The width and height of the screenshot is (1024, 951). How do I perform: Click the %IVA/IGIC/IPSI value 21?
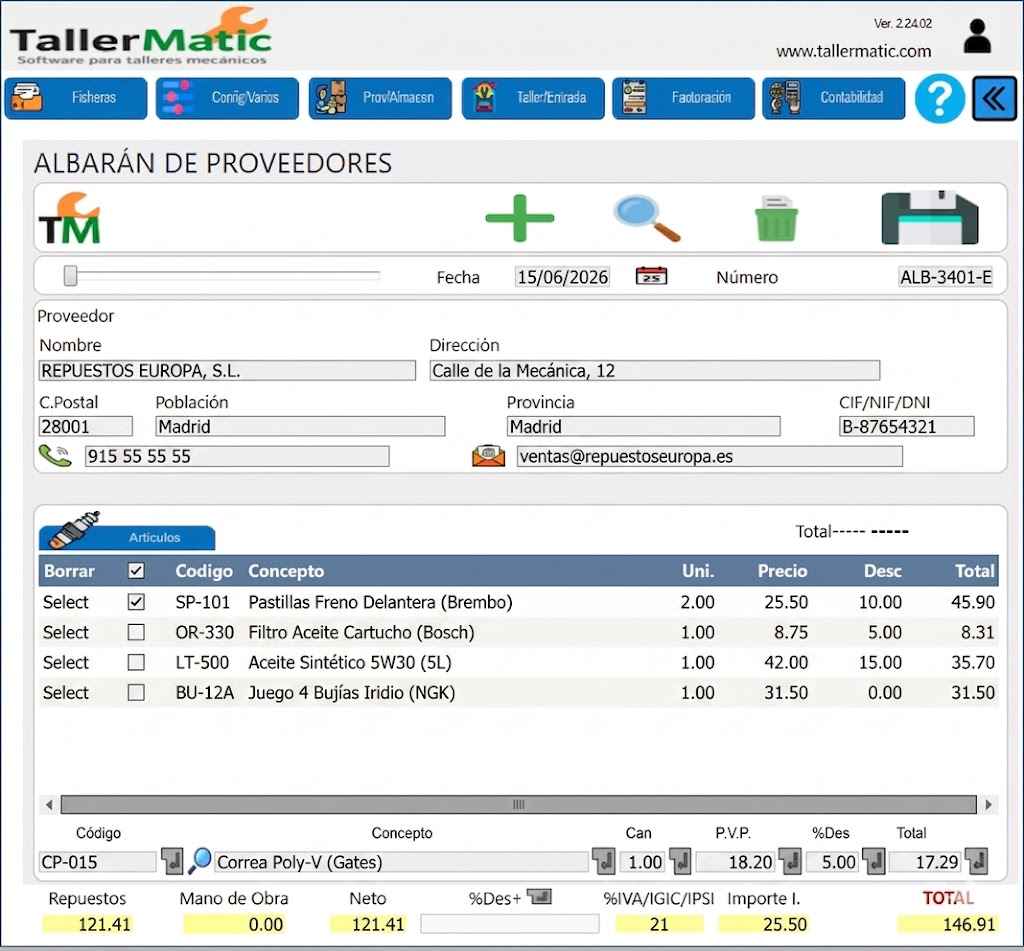coord(659,924)
